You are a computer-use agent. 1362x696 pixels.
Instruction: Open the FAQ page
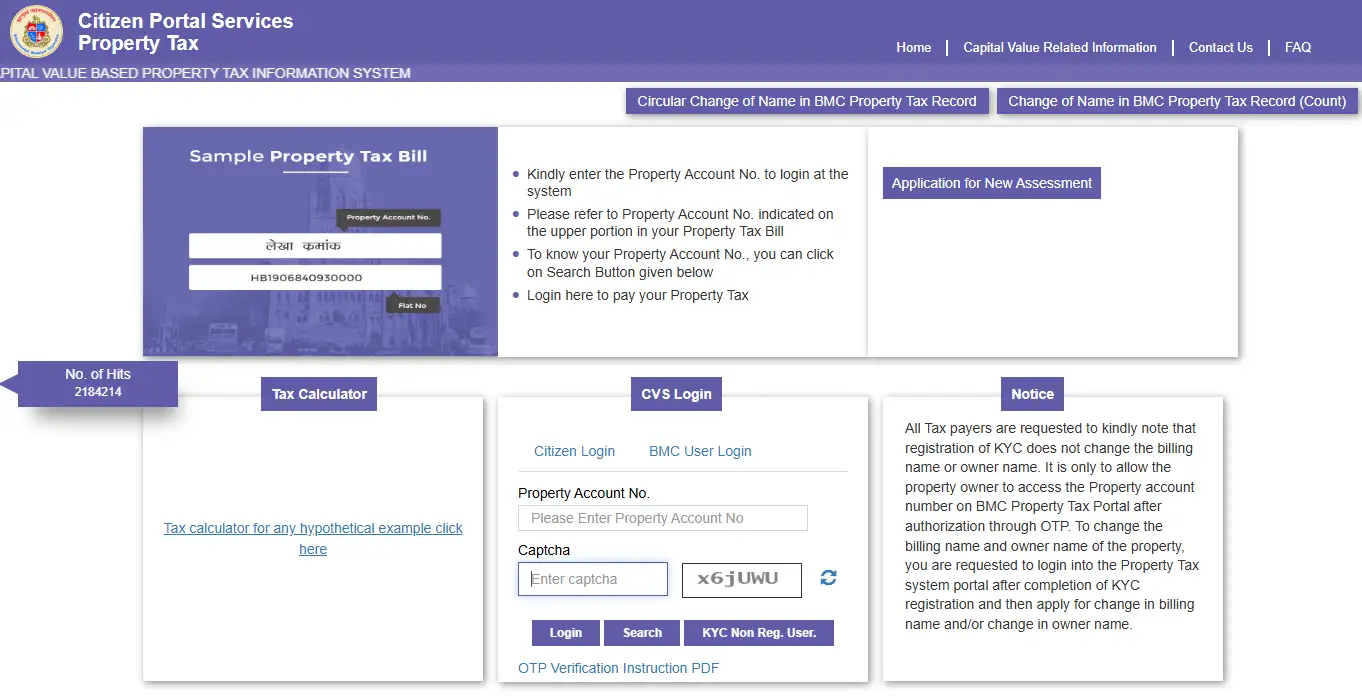[1297, 47]
